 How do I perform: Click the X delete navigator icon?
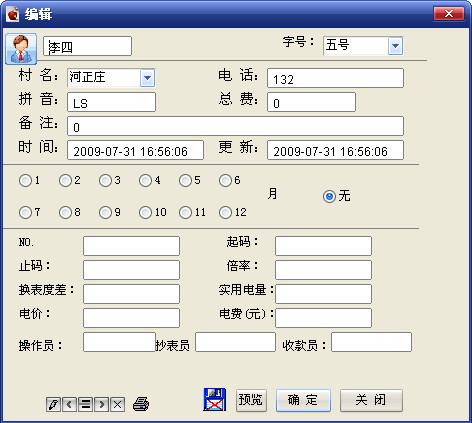(117, 404)
